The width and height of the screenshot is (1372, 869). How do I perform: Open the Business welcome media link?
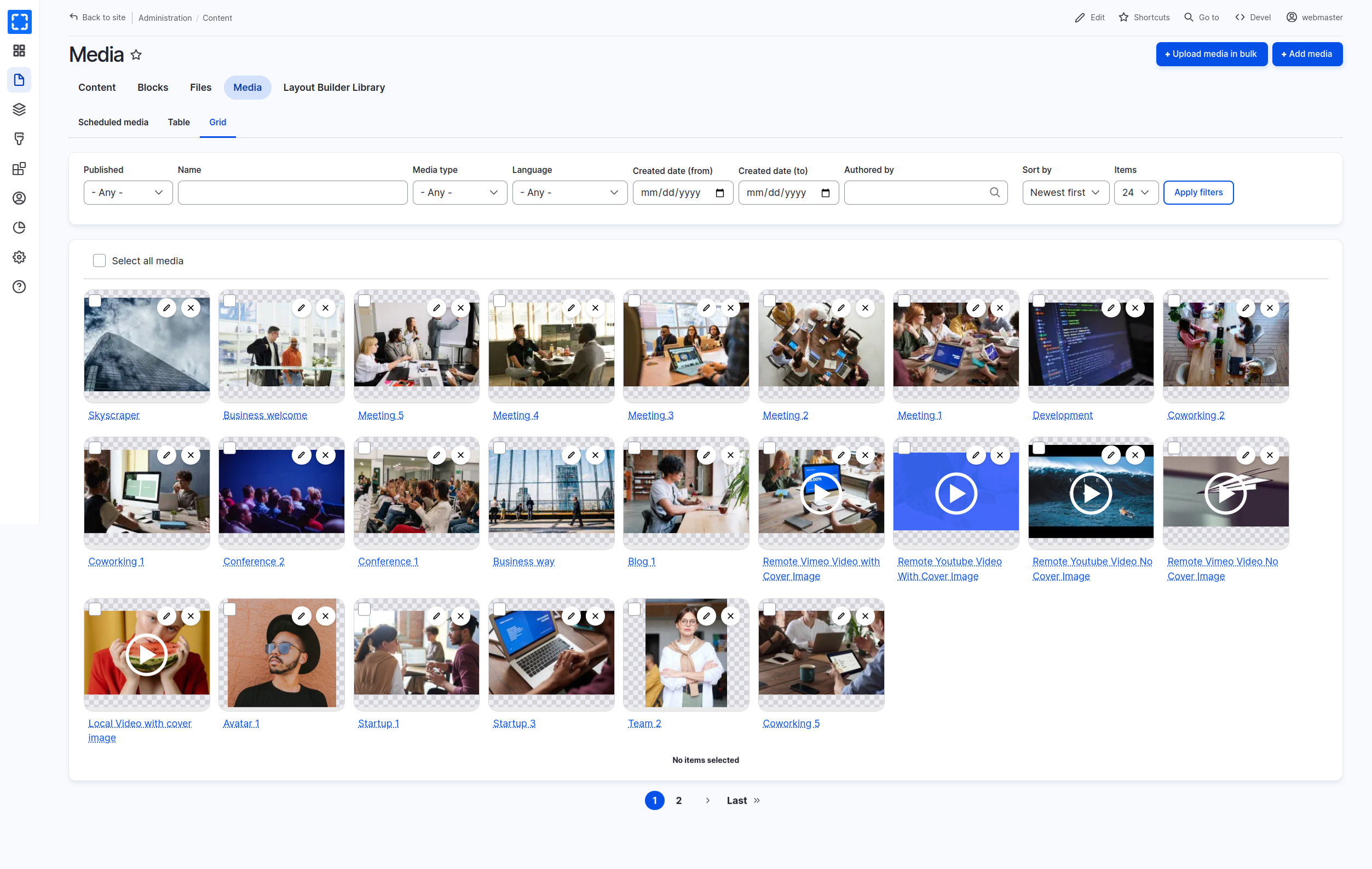point(265,415)
